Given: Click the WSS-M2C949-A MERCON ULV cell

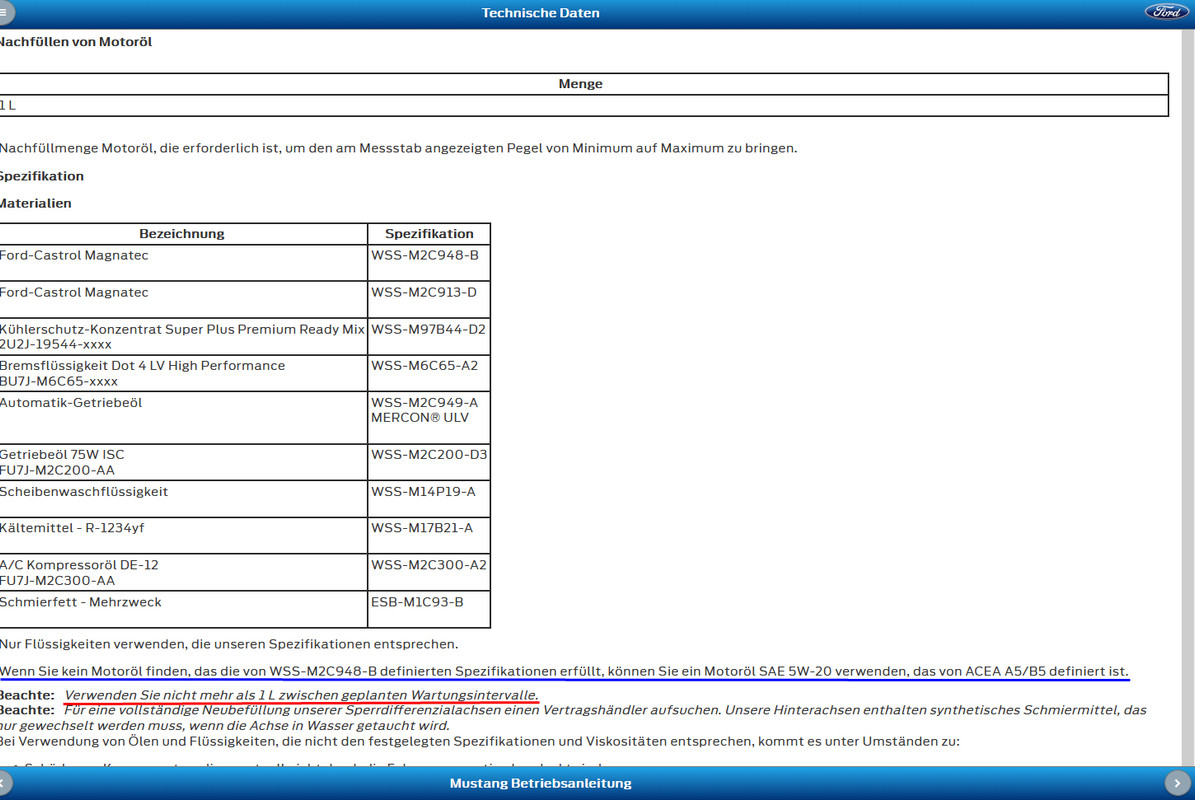Looking at the screenshot, I should [429, 418].
